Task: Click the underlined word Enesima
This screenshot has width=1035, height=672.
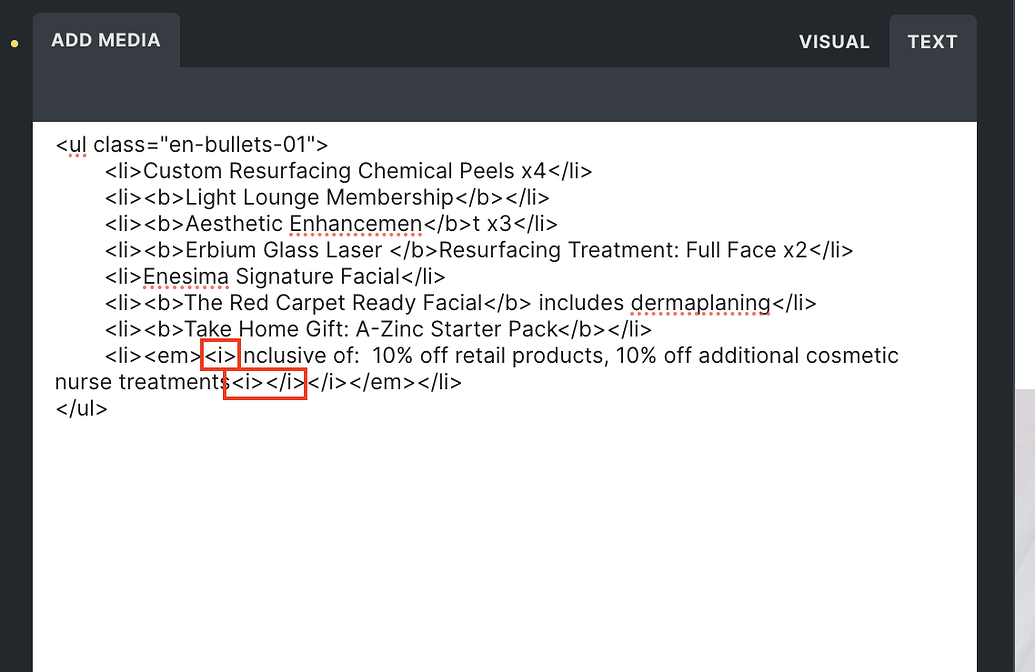Action: click(x=183, y=276)
